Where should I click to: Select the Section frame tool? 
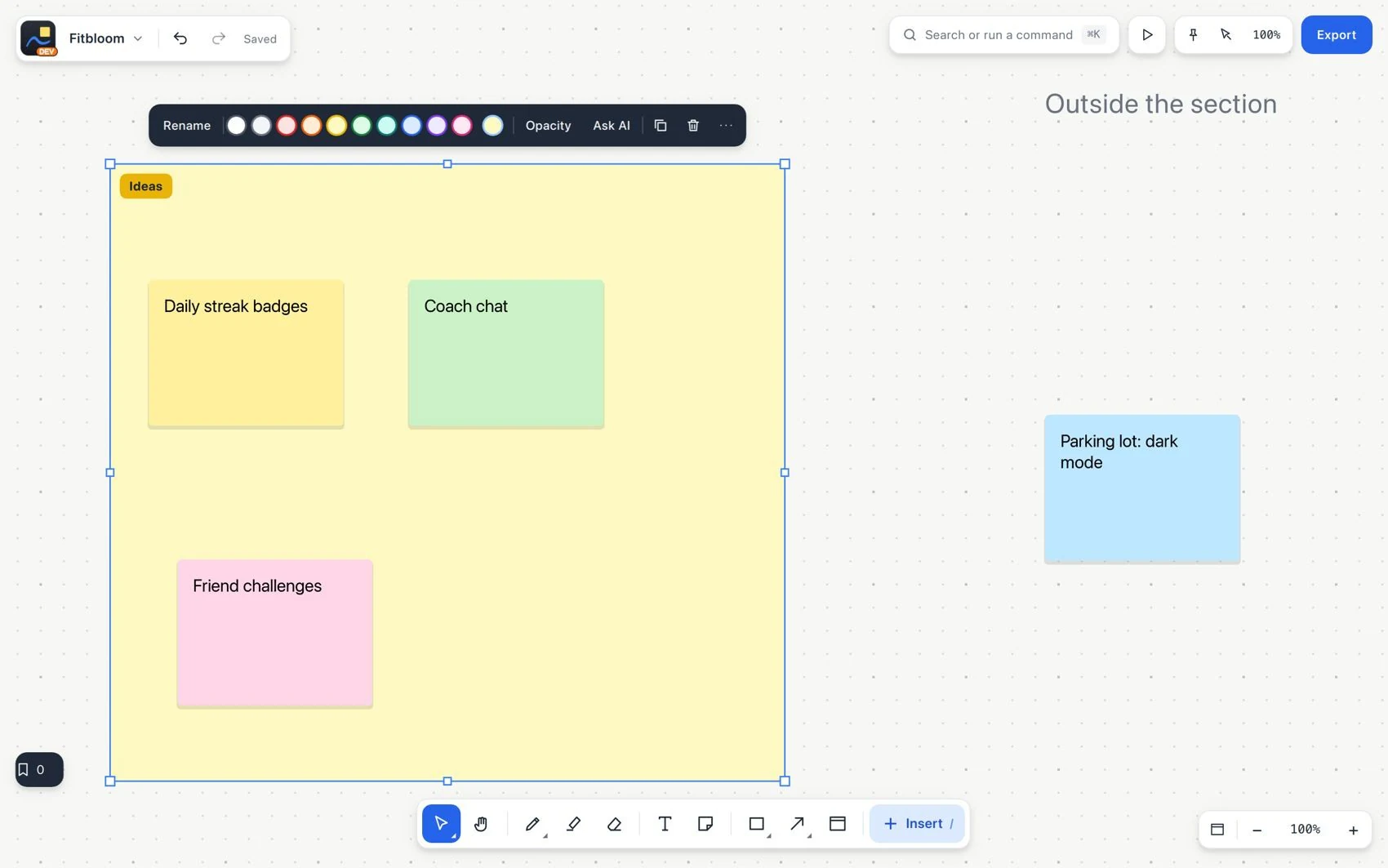(838, 823)
